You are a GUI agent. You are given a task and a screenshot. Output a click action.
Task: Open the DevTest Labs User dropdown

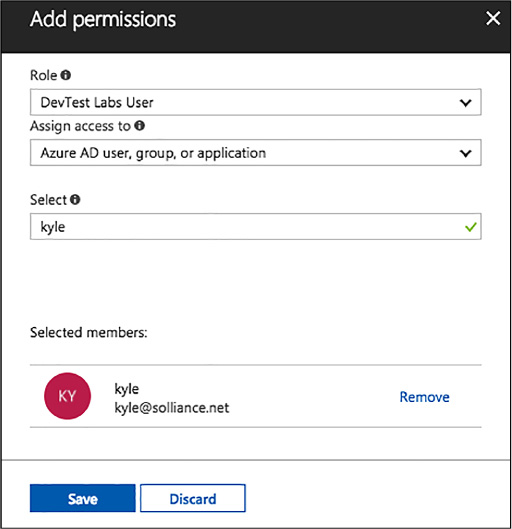point(256,102)
